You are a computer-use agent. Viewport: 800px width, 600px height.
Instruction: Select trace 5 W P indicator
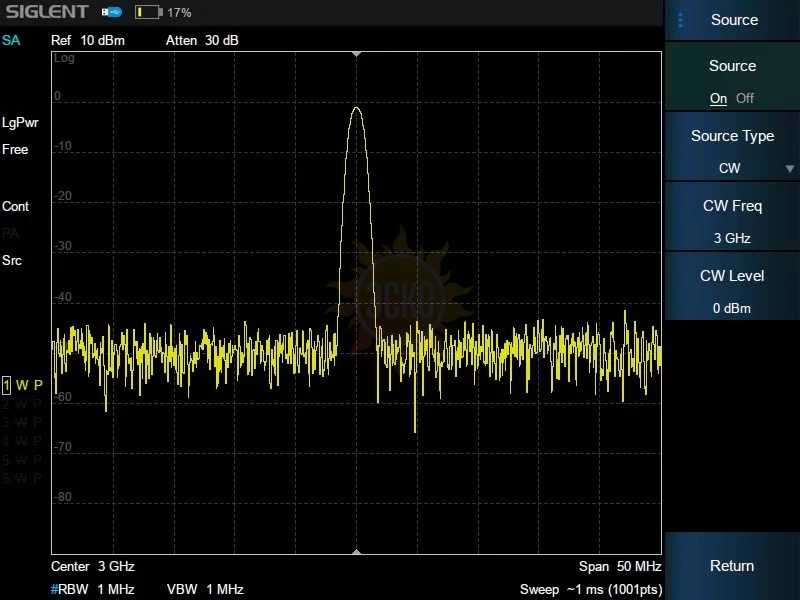pos(22,460)
